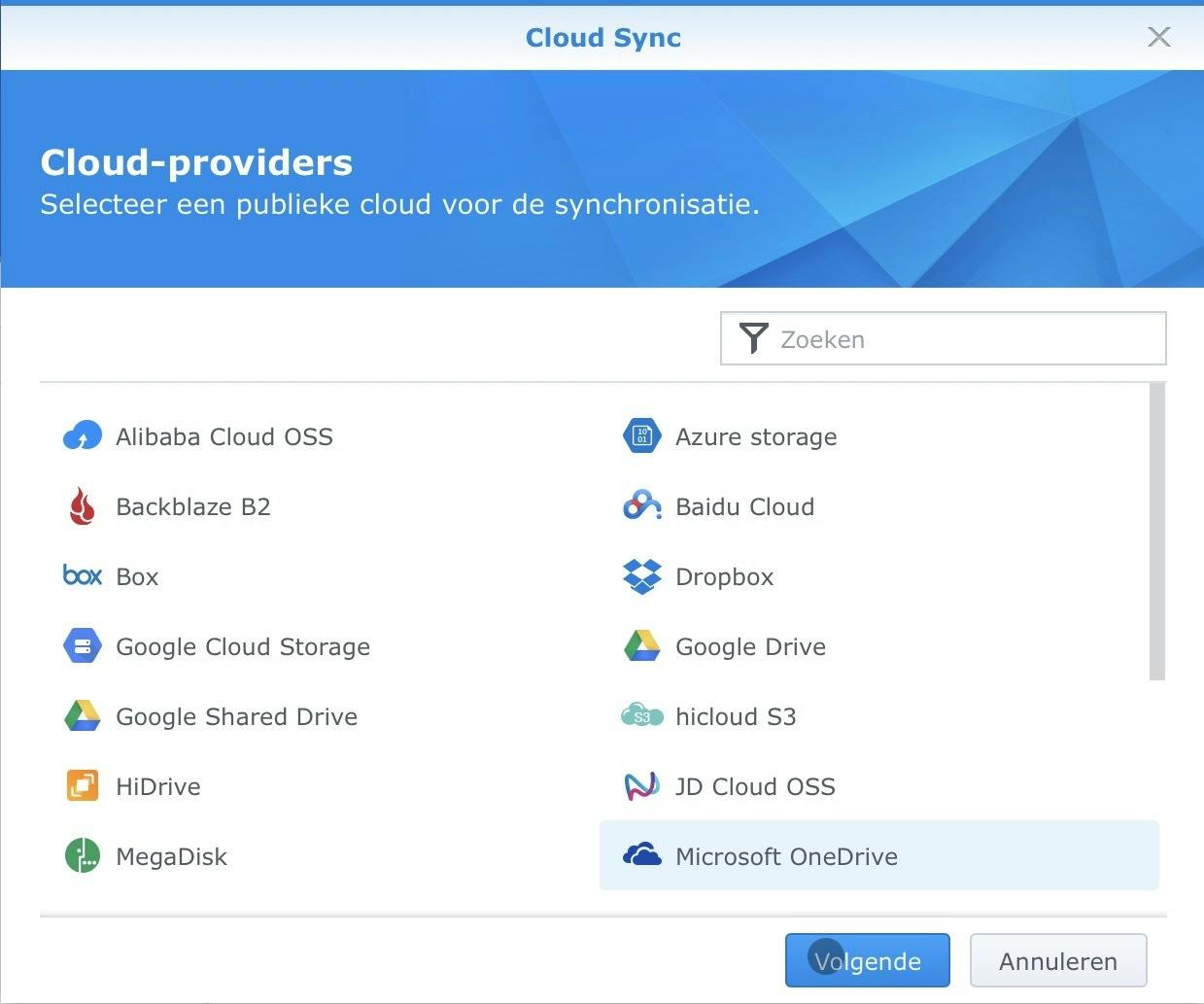Select the Microsoft OneDrive cloud icon
Screen dimensions: 1204x1004
pyautogui.click(x=641, y=855)
